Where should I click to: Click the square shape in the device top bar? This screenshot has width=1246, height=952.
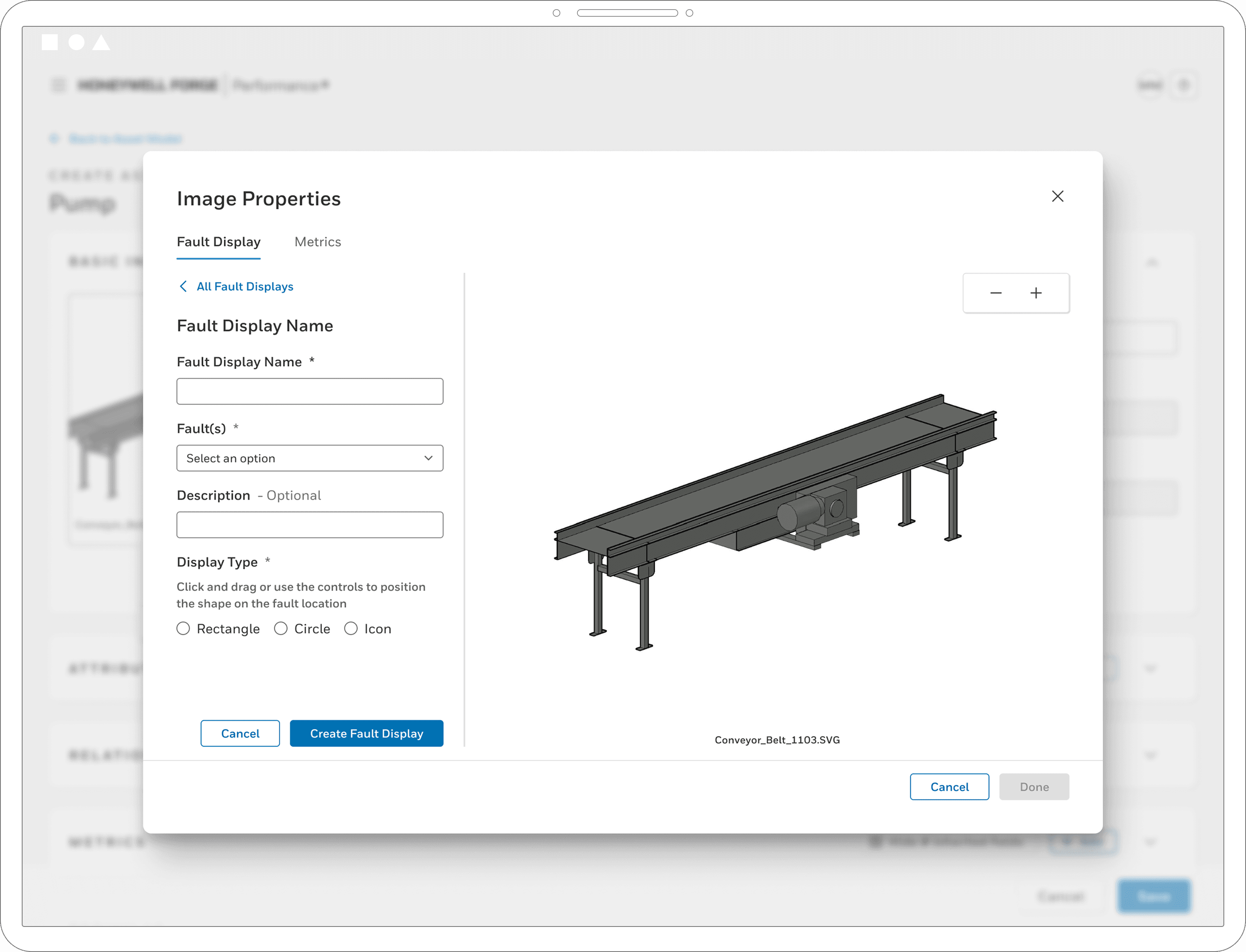[x=50, y=43]
